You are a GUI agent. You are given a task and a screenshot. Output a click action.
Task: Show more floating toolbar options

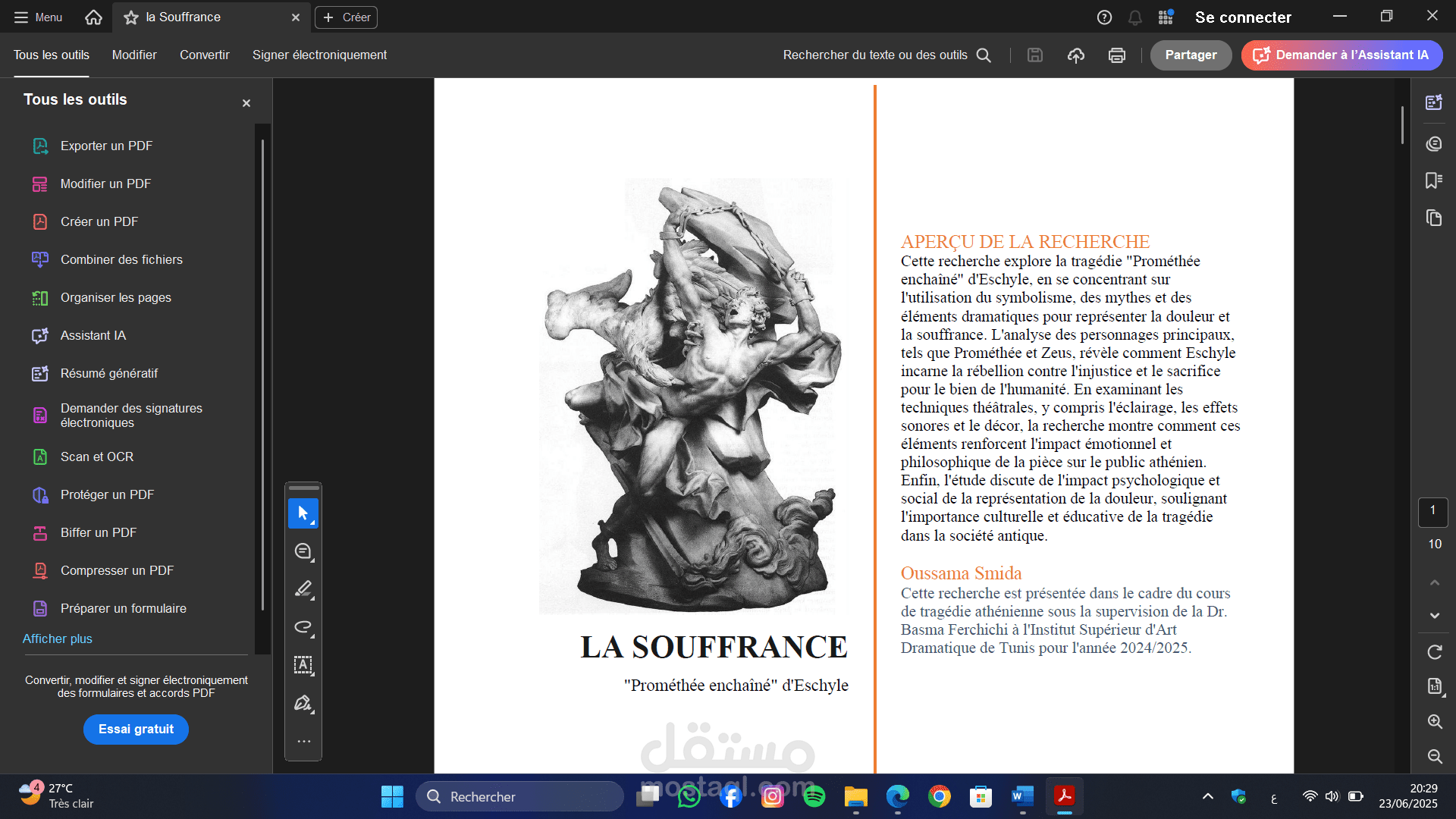pos(303,741)
